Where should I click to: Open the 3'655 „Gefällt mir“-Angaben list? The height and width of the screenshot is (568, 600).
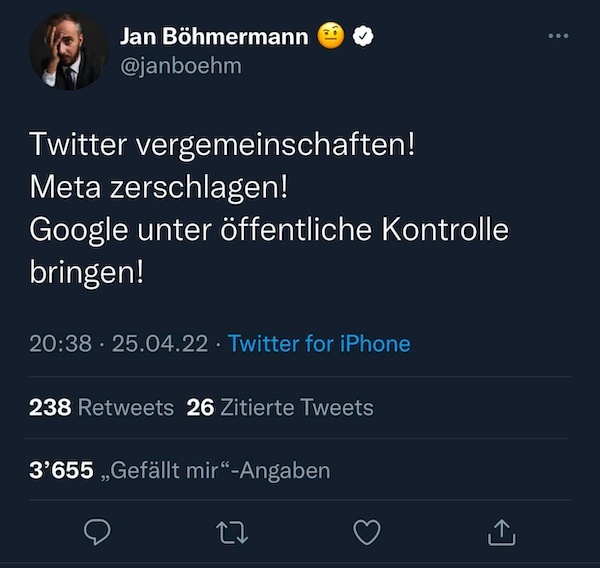pyautogui.click(x=180, y=470)
